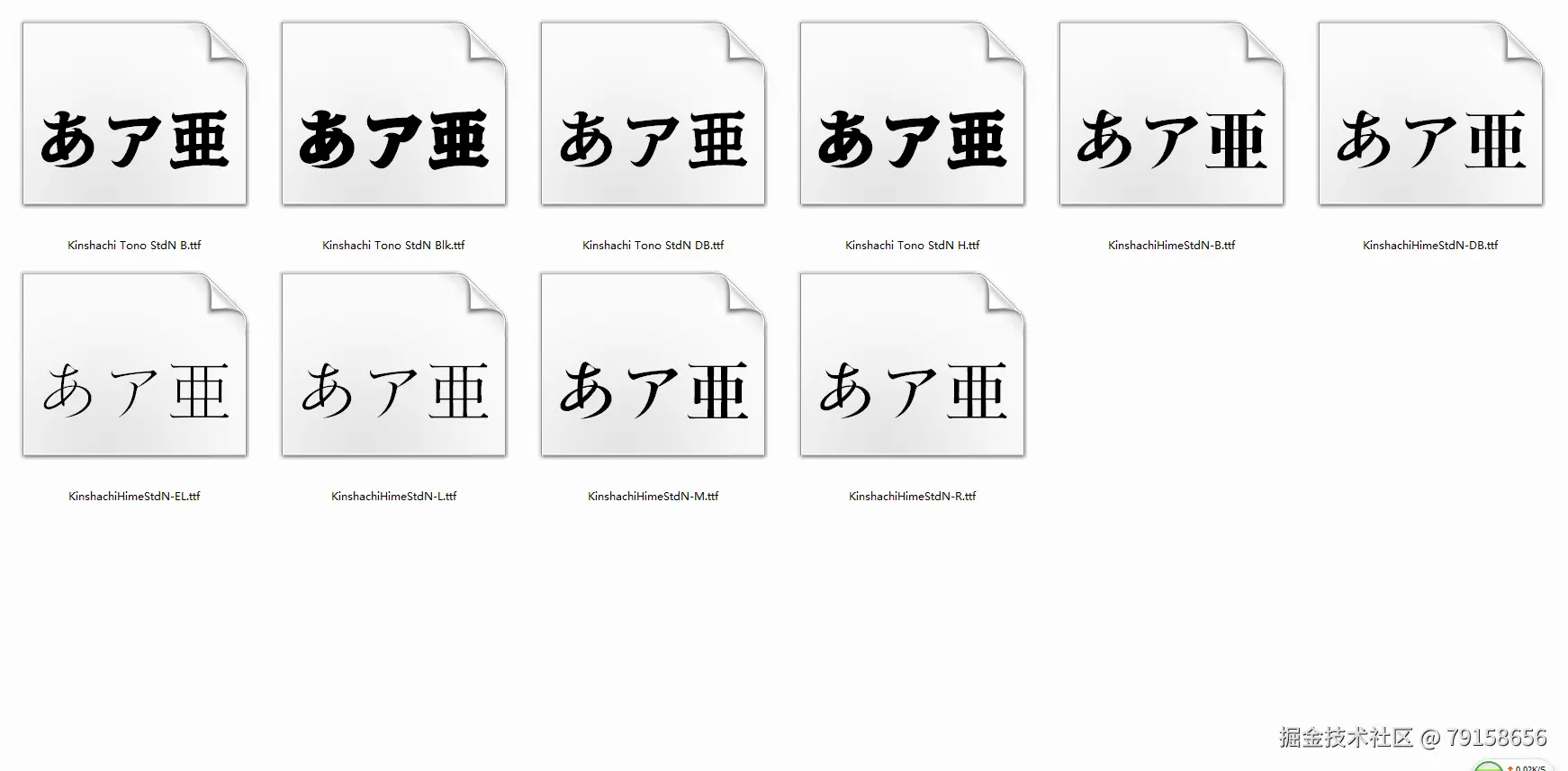Select the KinshachiHimeStdN-EL.ttf file icon
Screen dimensions: 1568x771
(135, 365)
